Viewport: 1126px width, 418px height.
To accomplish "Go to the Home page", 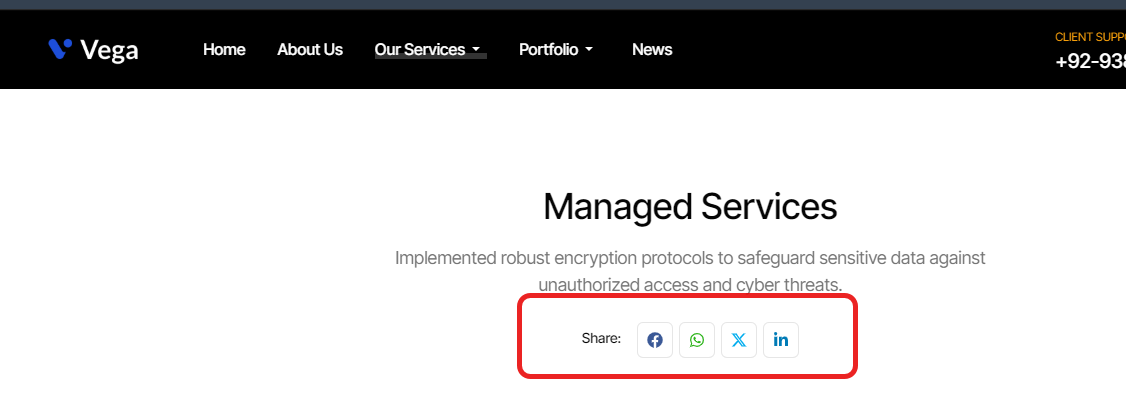I will [x=224, y=49].
